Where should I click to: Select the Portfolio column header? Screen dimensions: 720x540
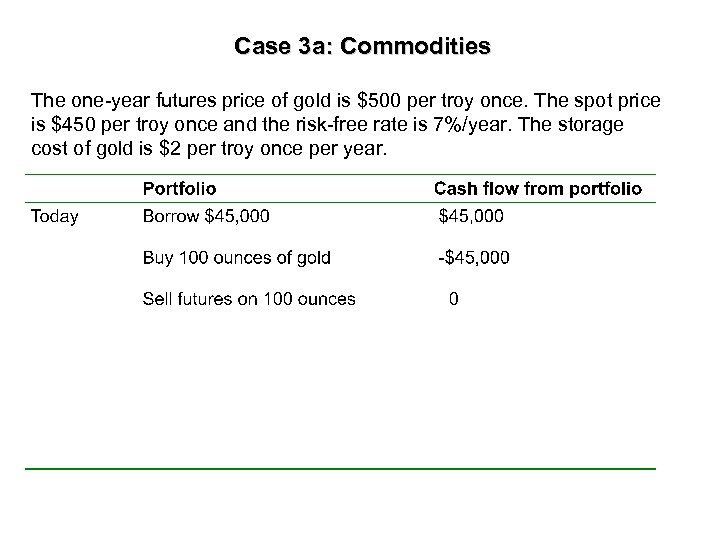[179, 188]
